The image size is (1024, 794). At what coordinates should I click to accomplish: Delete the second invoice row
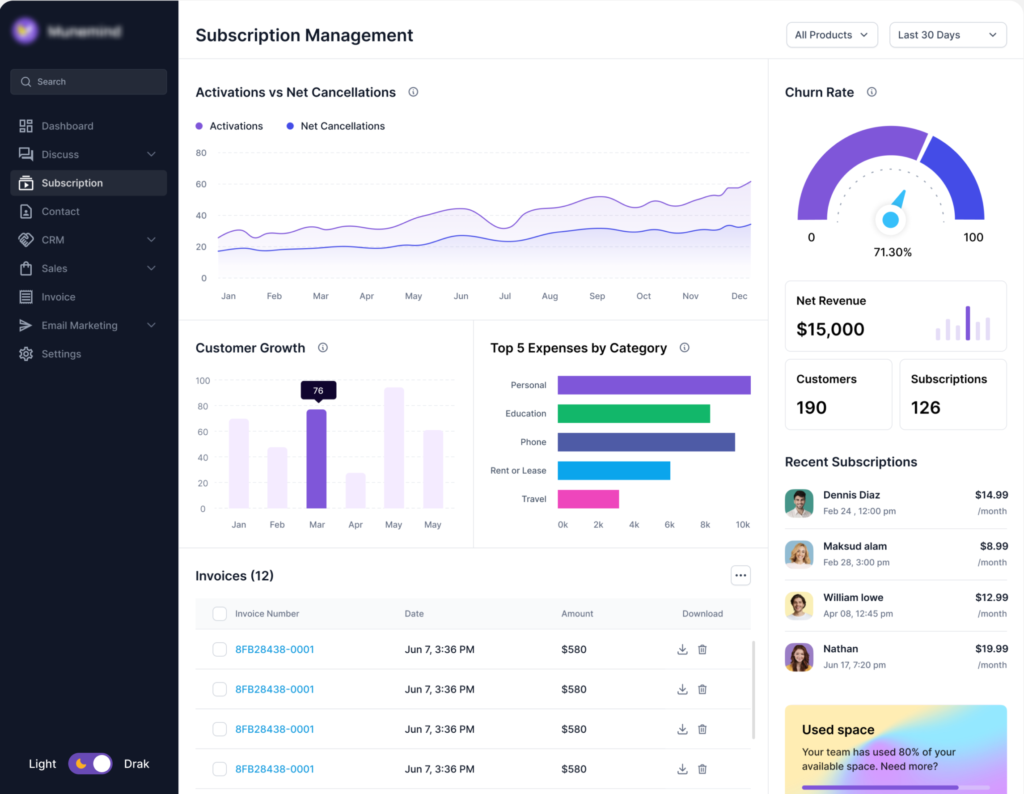tap(702, 689)
